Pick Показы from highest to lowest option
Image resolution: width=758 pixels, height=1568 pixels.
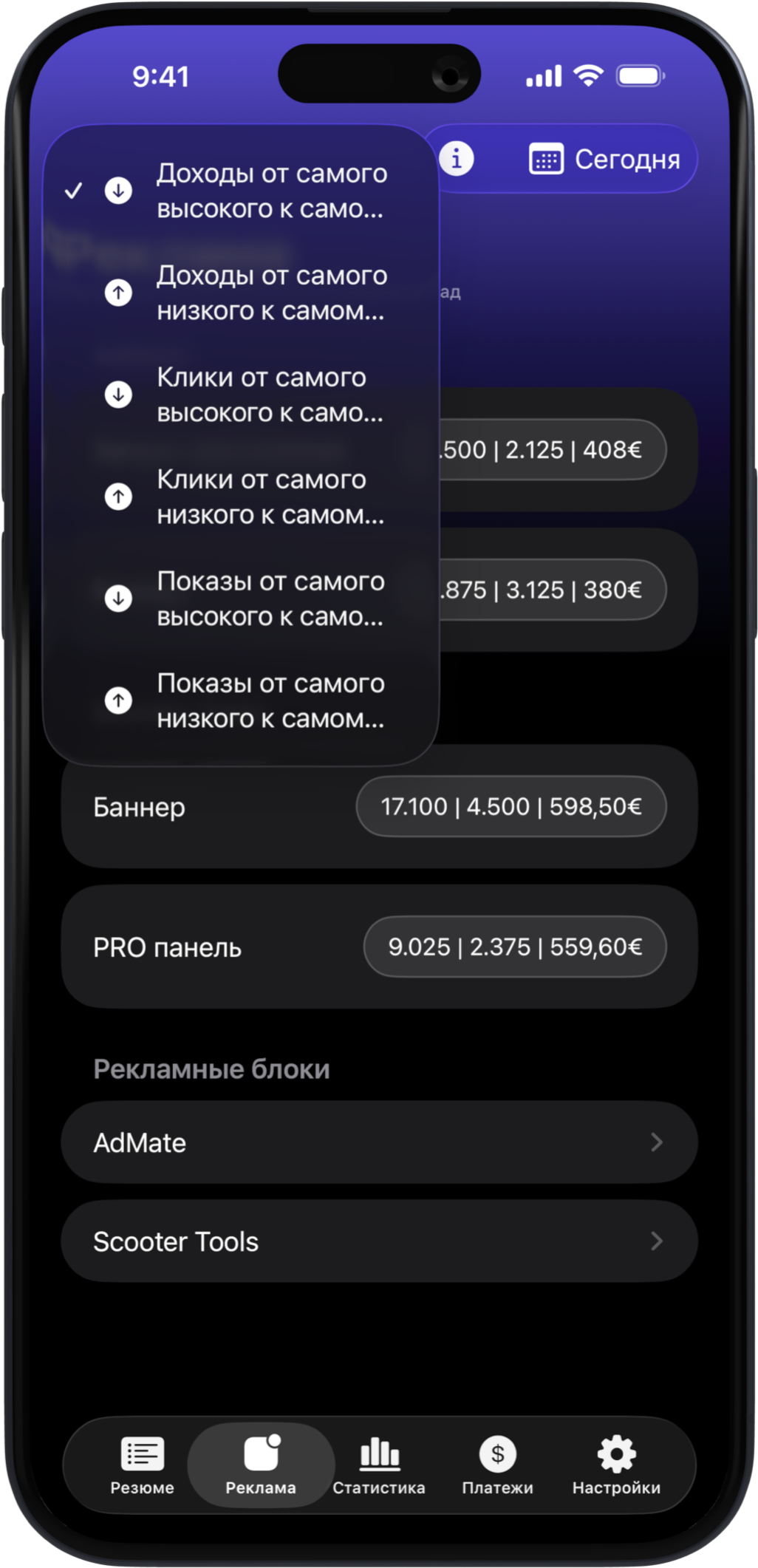[270, 599]
